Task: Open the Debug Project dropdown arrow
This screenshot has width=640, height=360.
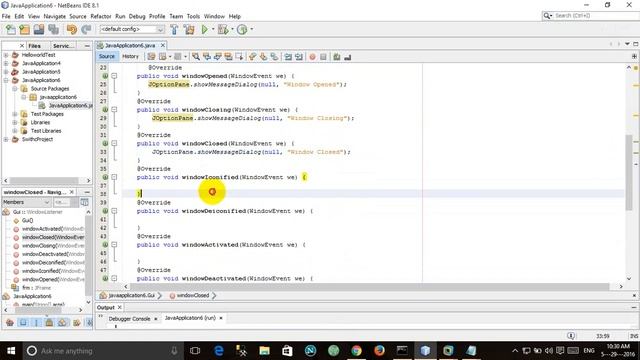Action: (232, 29)
